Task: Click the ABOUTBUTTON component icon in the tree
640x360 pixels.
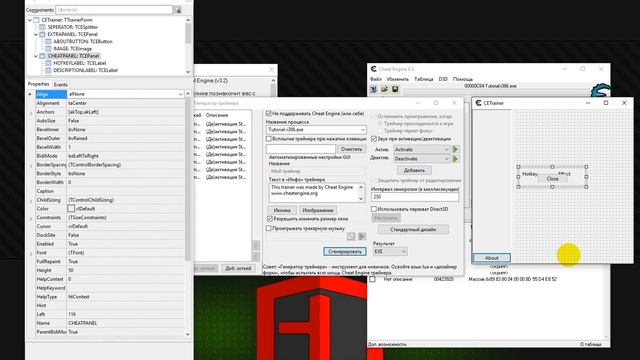Action: tap(49, 41)
